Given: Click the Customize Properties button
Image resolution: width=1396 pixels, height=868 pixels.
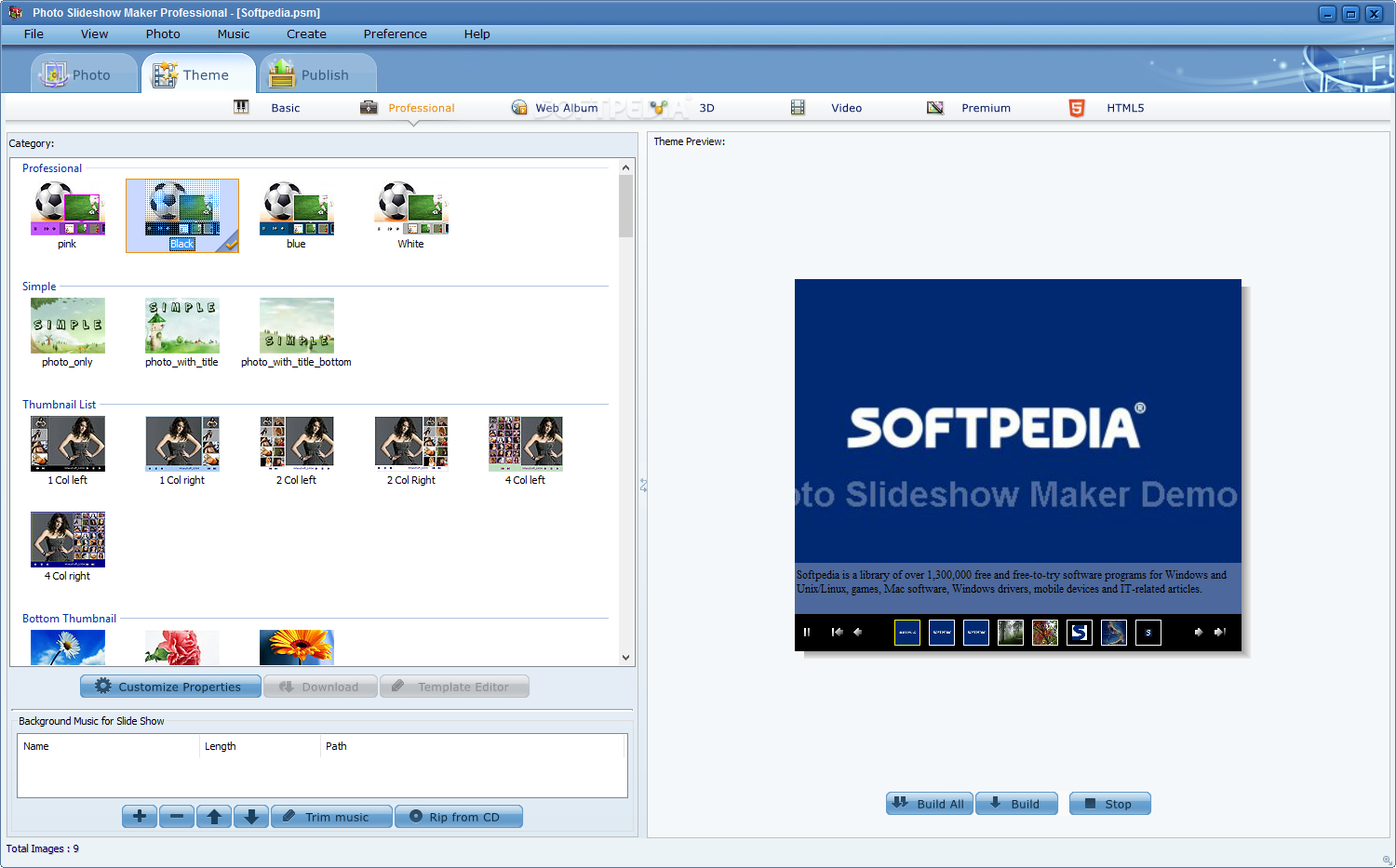Looking at the screenshot, I should click(170, 687).
